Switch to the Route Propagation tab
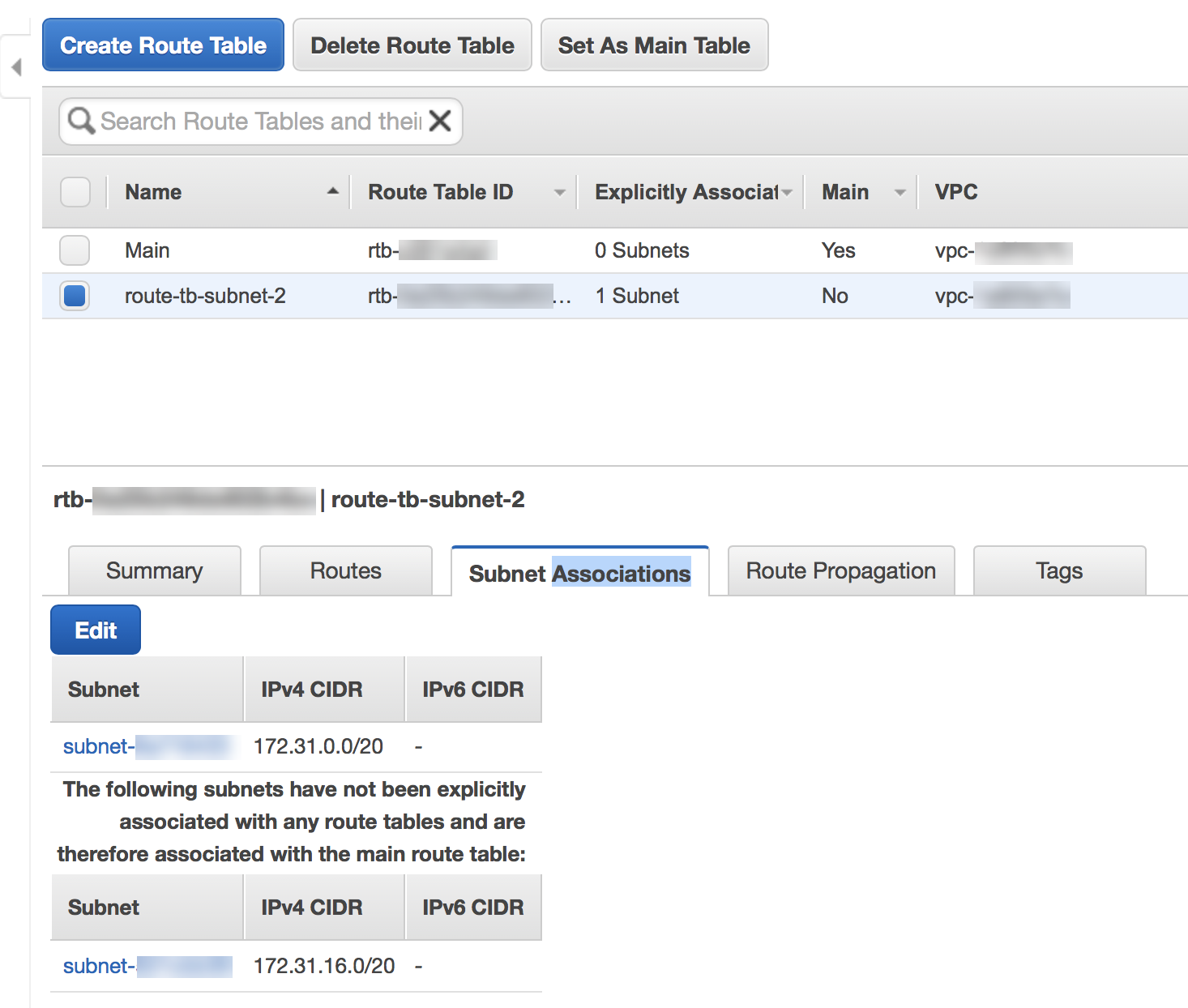The image size is (1188, 1008). pyautogui.click(x=840, y=571)
